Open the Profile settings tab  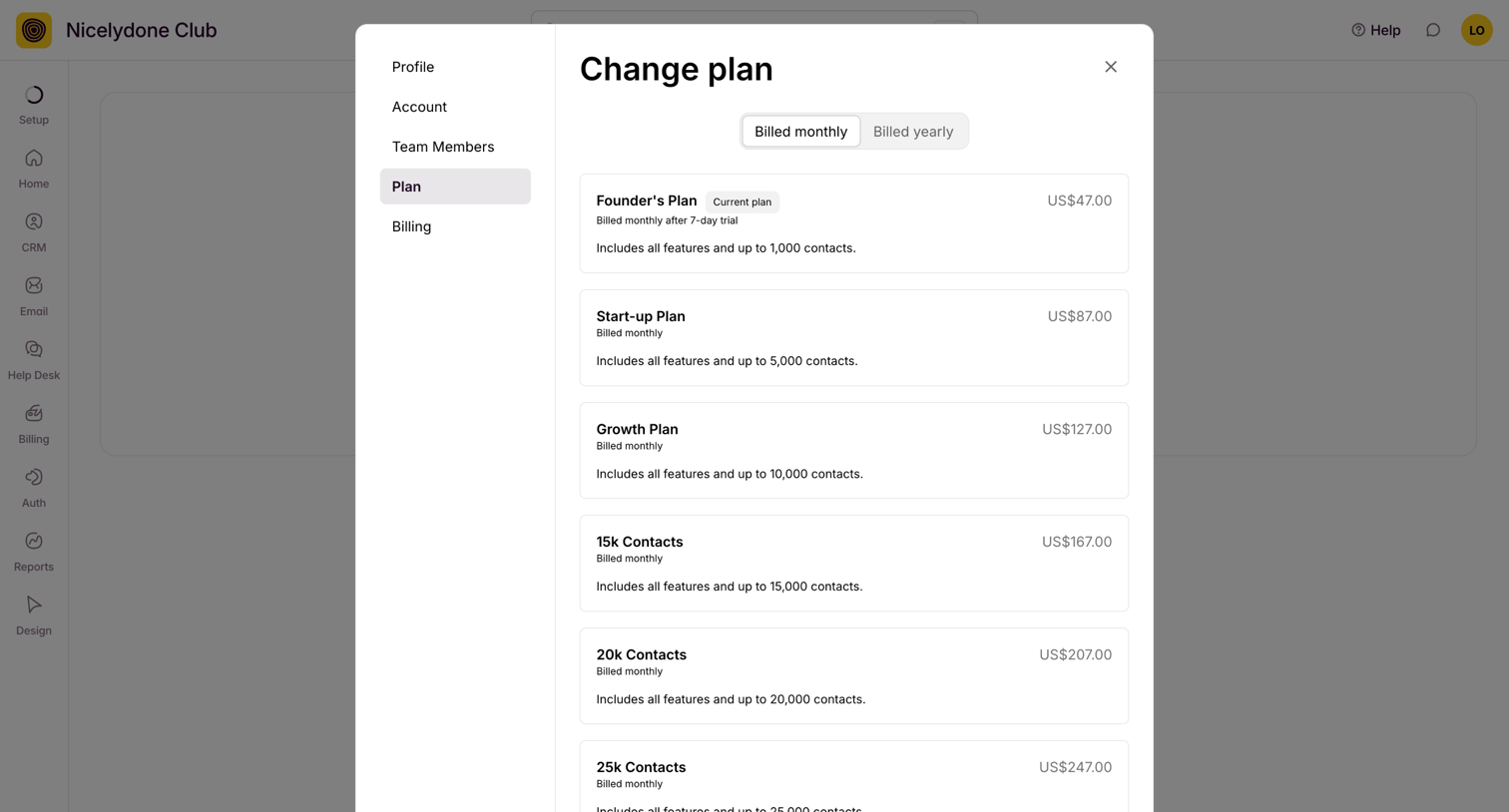(455, 67)
